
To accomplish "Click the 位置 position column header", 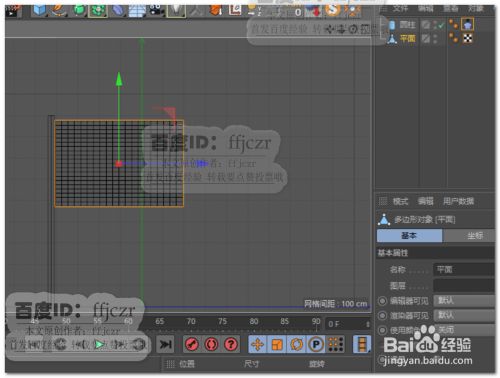I will click(187, 364).
